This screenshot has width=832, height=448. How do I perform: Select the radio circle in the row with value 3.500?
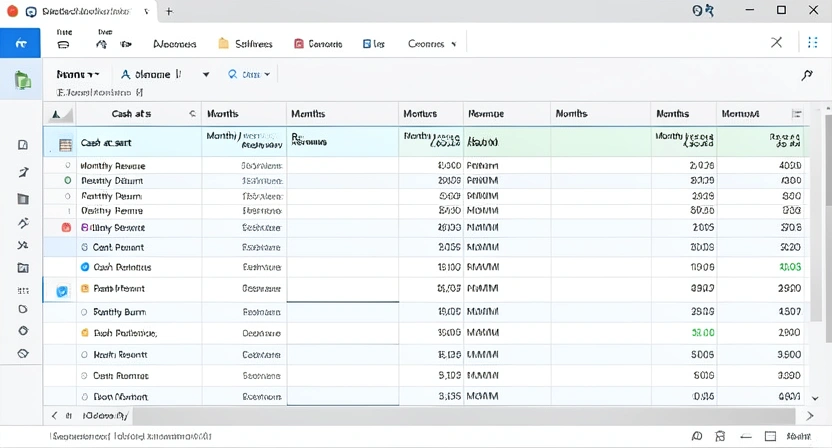point(84,355)
